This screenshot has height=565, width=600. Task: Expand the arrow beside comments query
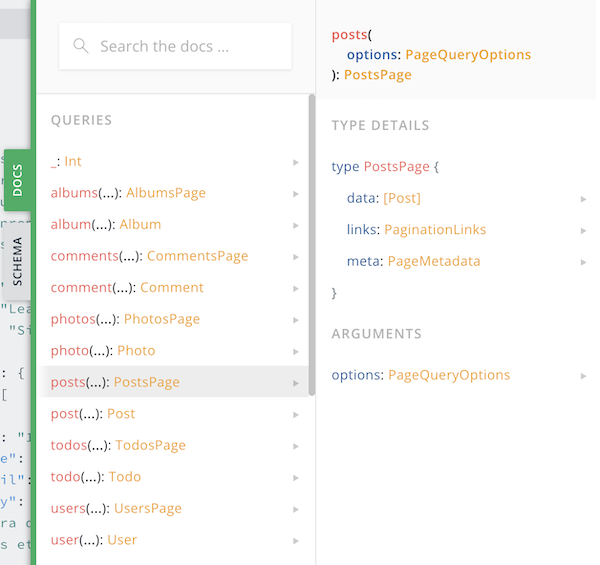point(296,256)
